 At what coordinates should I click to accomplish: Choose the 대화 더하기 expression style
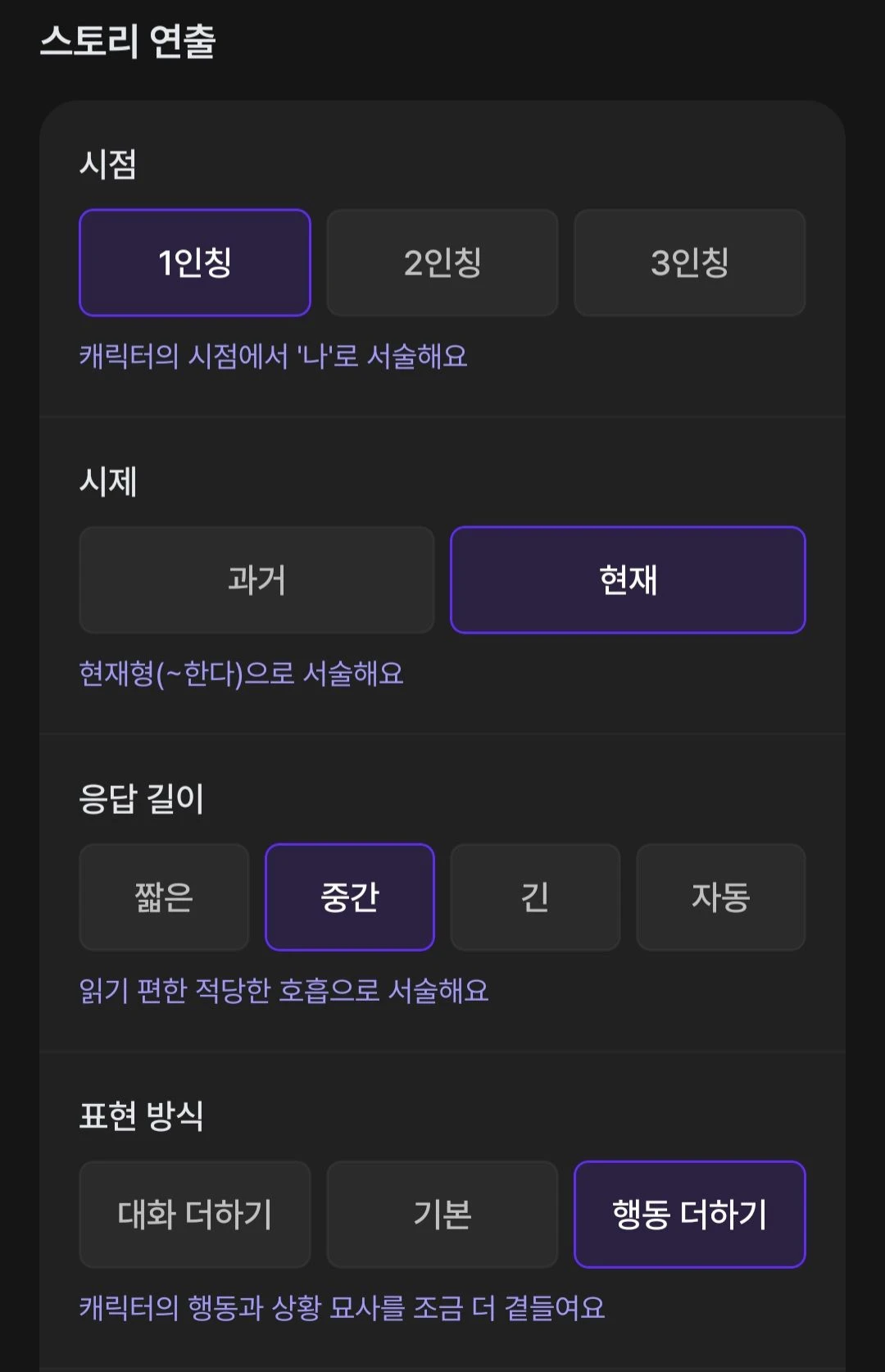coord(195,1214)
